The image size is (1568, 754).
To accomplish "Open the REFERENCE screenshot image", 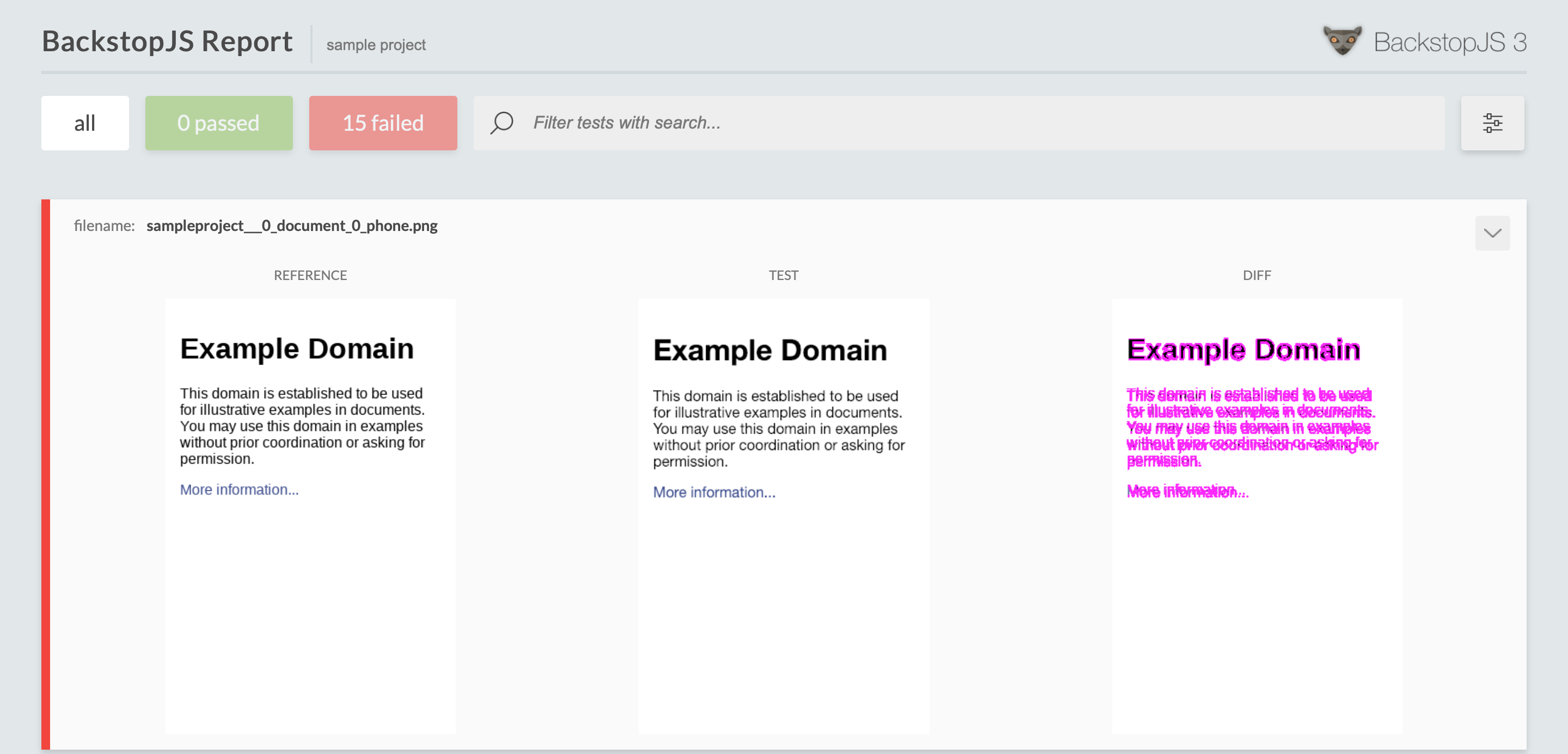I will [310, 579].
